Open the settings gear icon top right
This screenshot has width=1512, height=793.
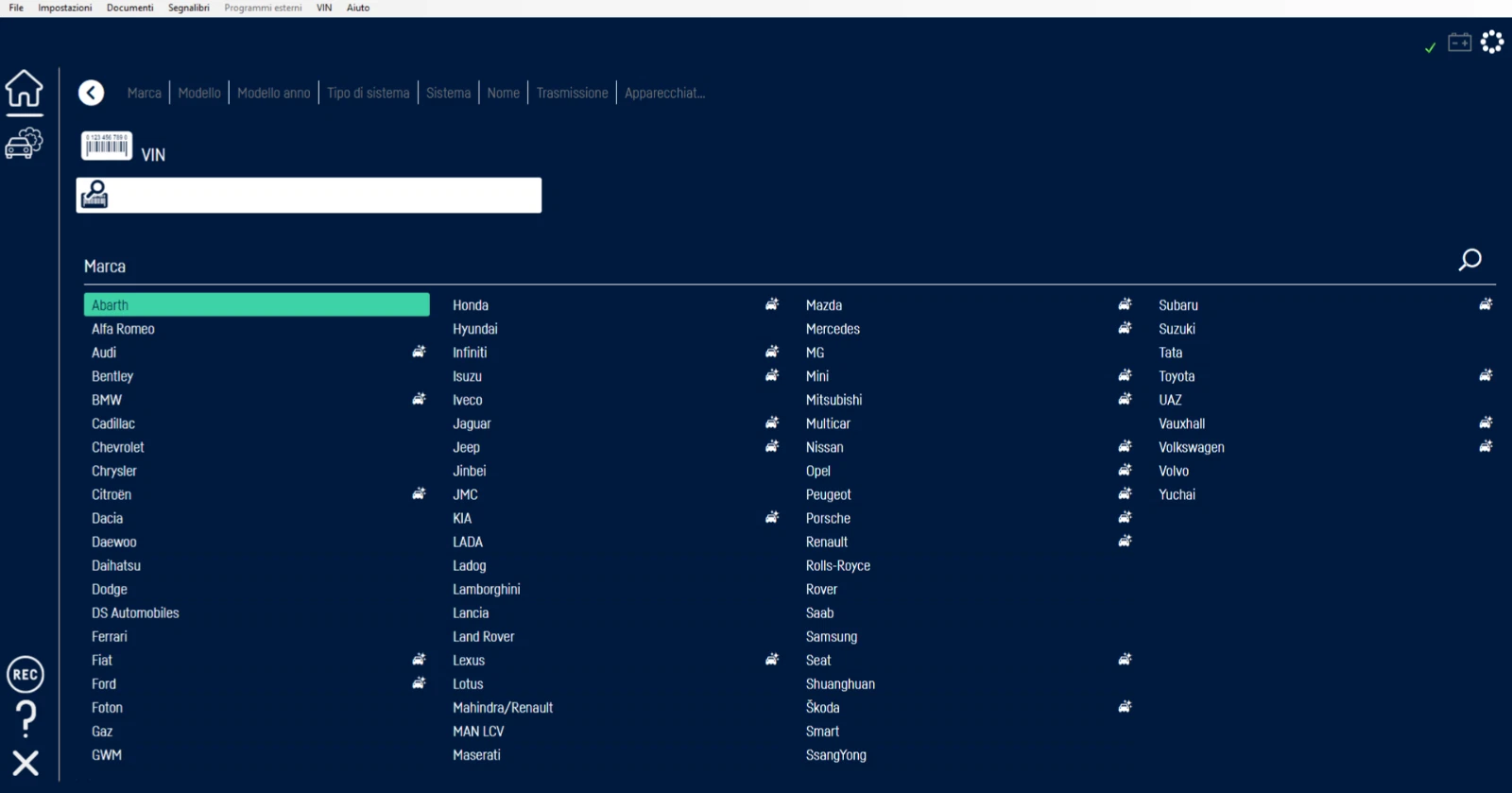pyautogui.click(x=1492, y=43)
